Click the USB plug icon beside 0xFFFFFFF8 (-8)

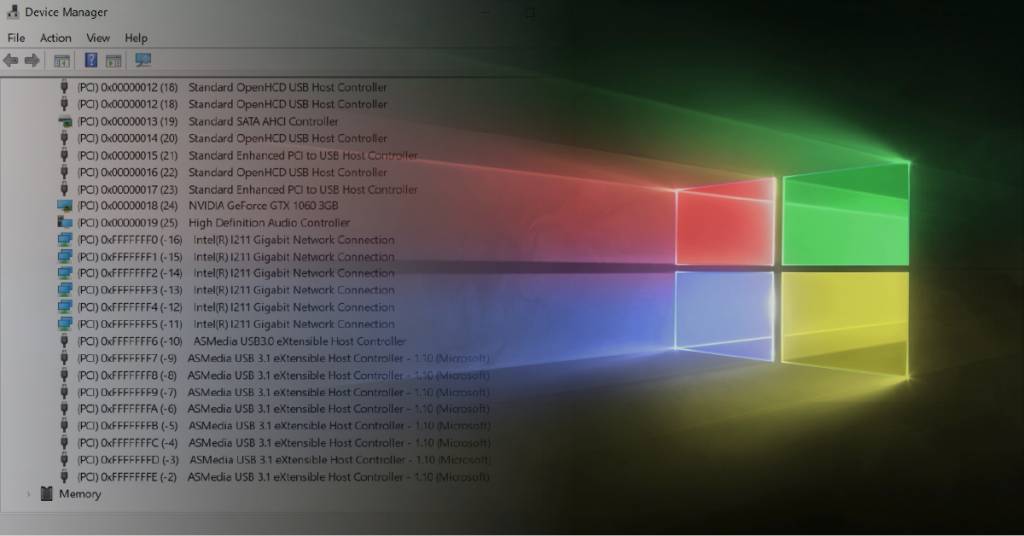click(x=64, y=375)
